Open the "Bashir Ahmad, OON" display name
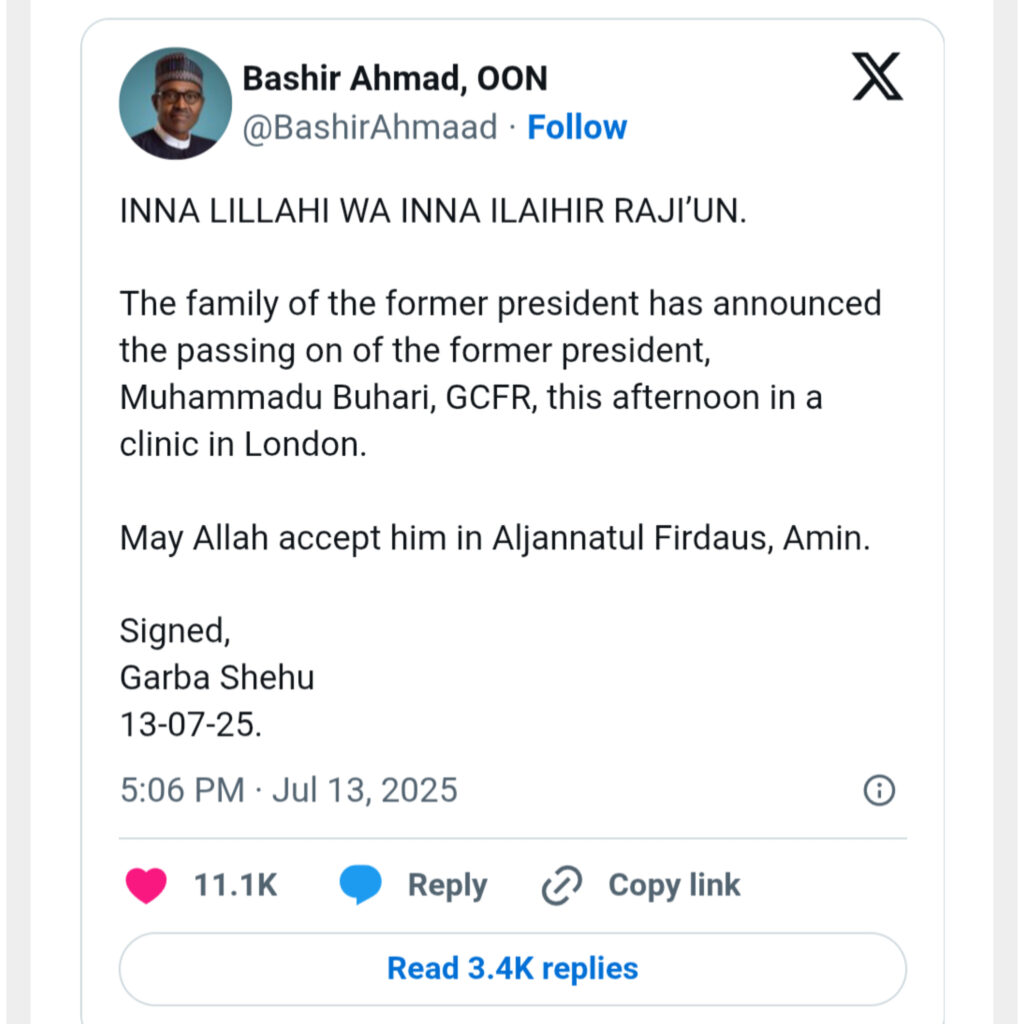Image resolution: width=1024 pixels, height=1024 pixels. (x=395, y=78)
